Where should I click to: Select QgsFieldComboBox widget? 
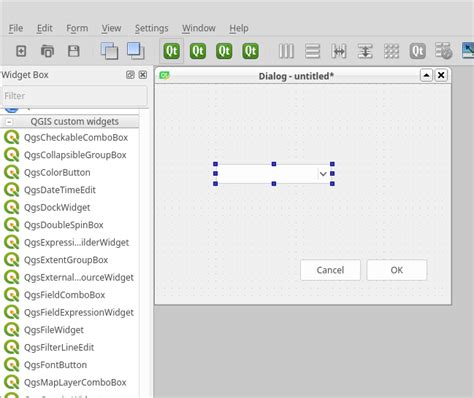69,295
